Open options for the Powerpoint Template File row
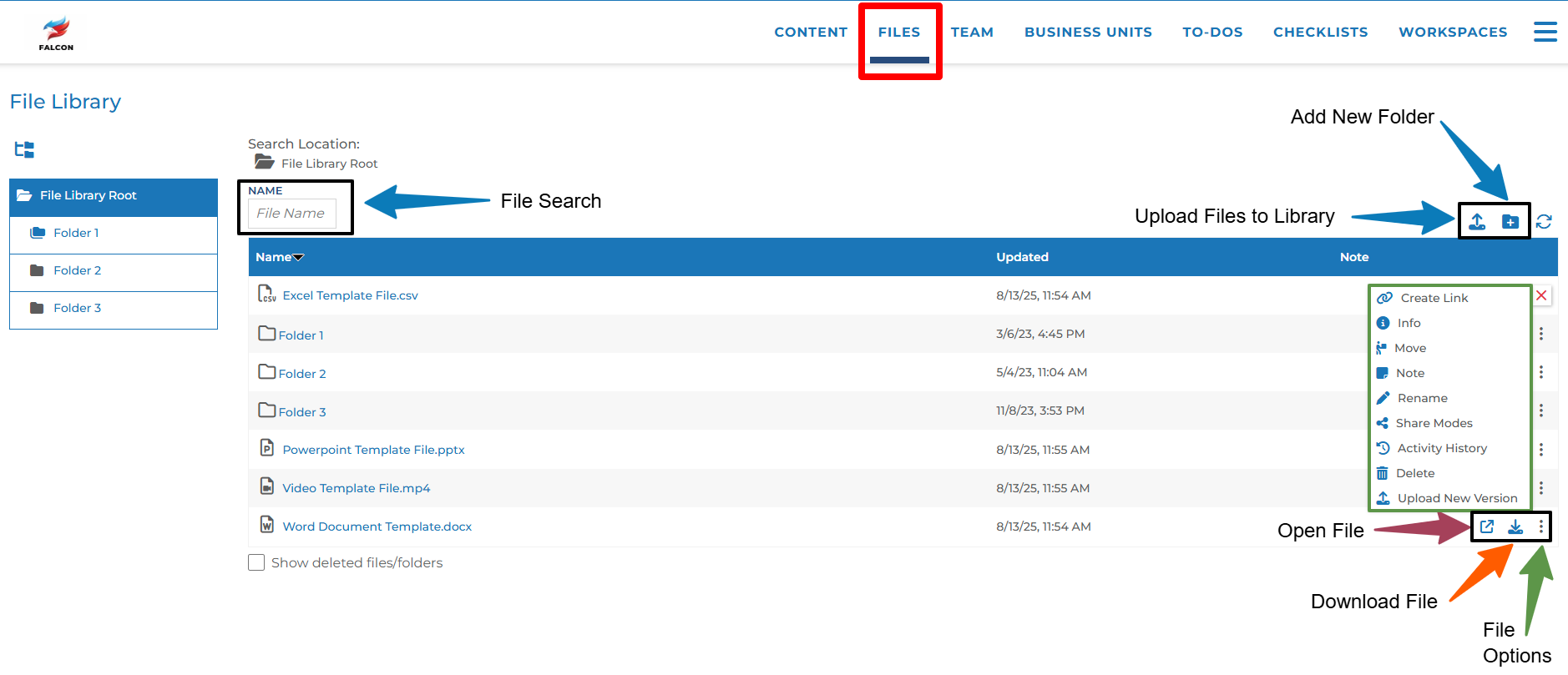The width and height of the screenshot is (1568, 675). (x=1541, y=450)
